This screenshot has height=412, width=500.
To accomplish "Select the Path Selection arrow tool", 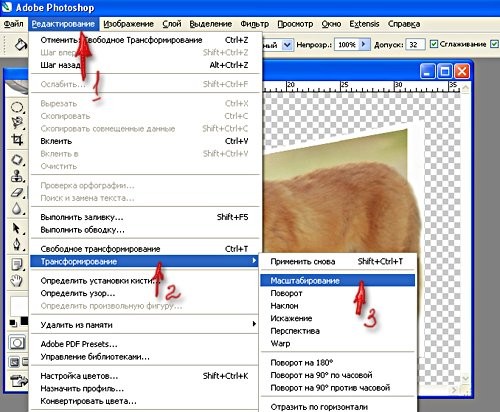I will click(17, 229).
